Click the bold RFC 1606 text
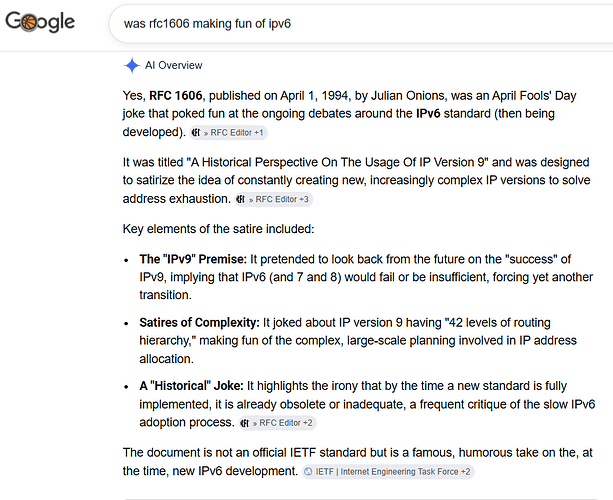This screenshot has width=613, height=500. click(x=176, y=96)
